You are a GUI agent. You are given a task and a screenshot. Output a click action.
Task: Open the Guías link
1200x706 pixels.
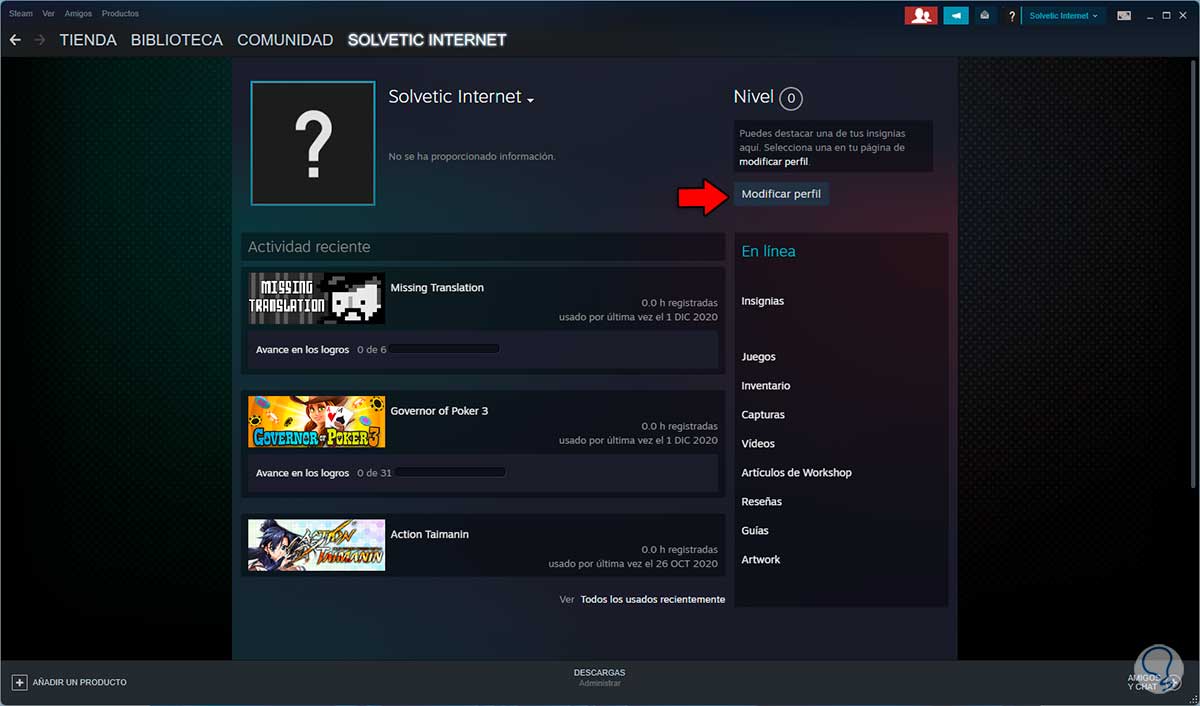(755, 531)
